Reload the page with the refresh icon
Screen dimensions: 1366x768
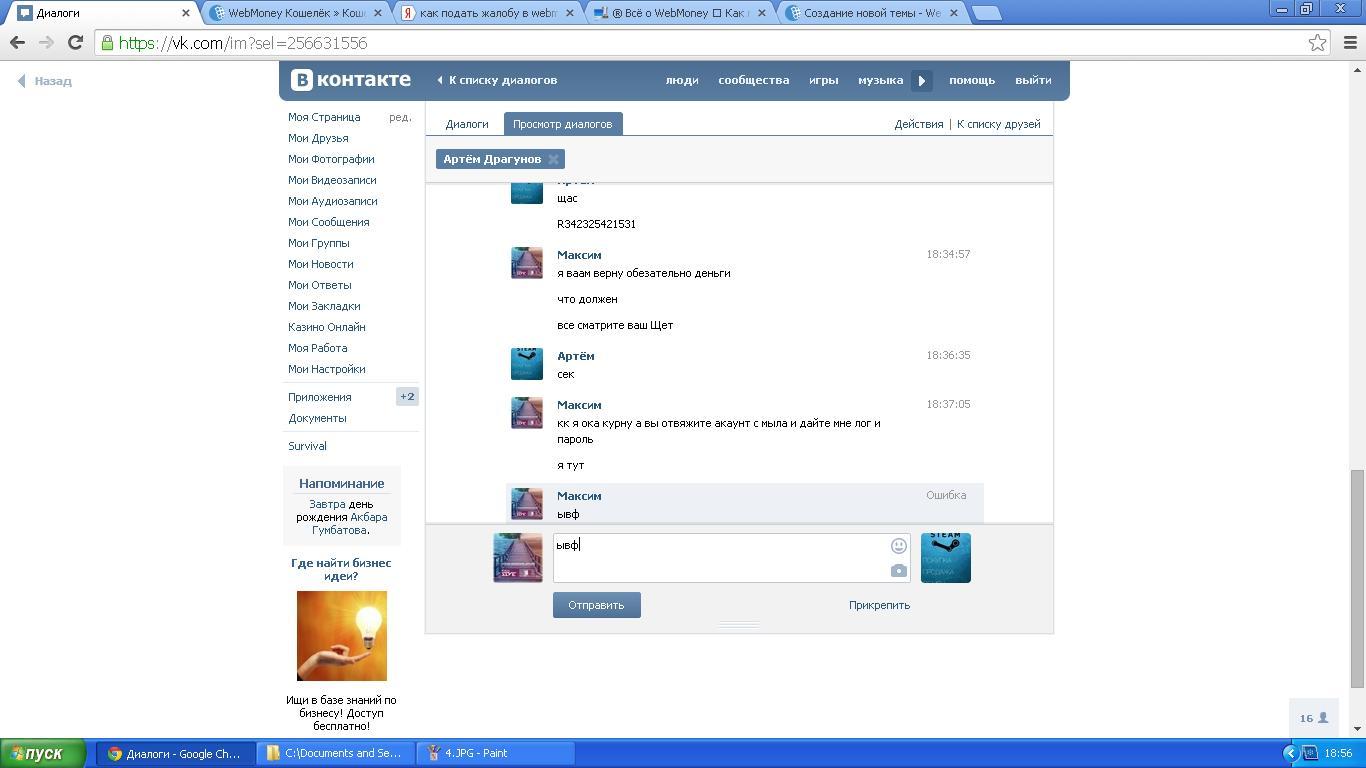(75, 43)
